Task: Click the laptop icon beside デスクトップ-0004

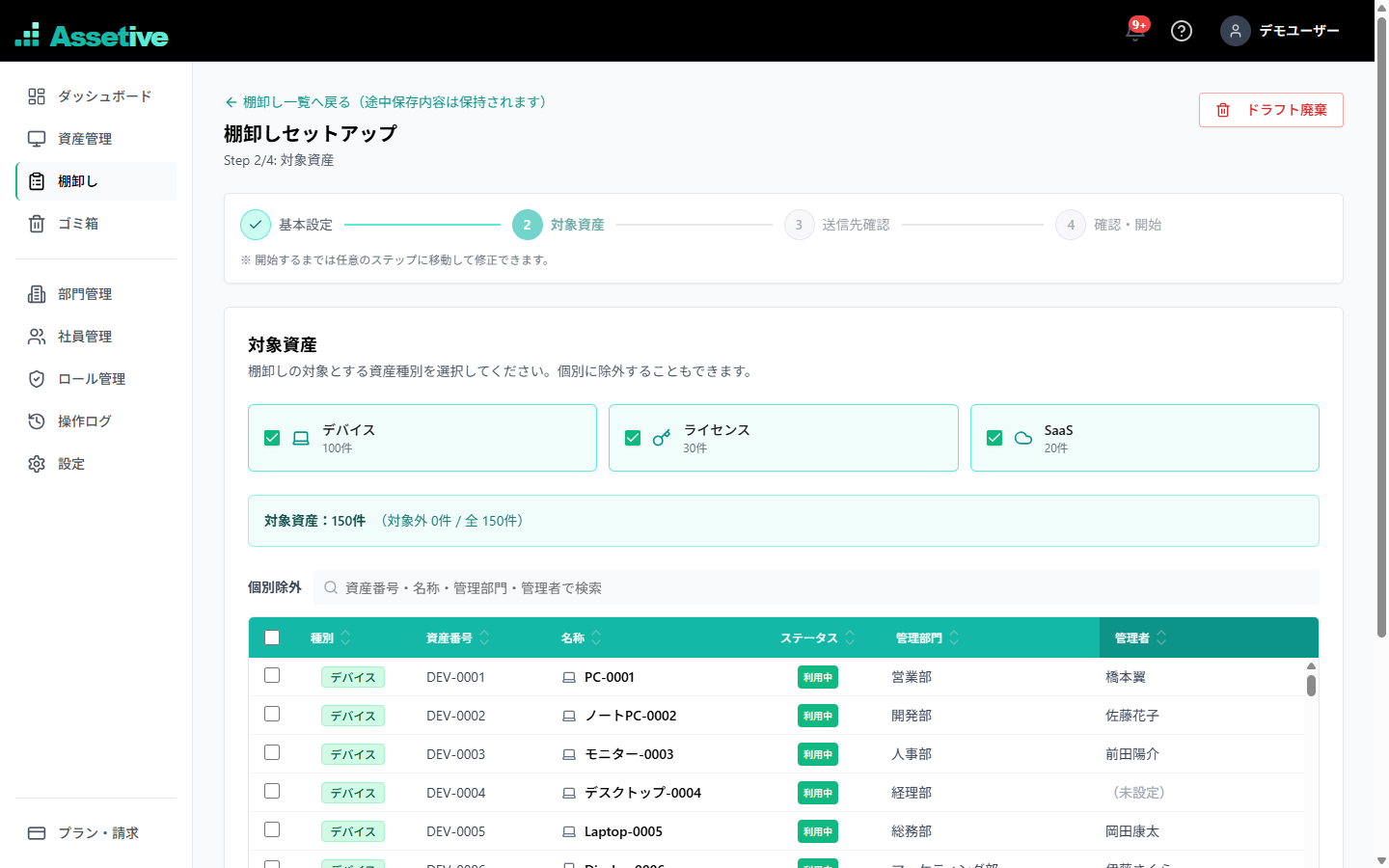Action: pos(569,794)
